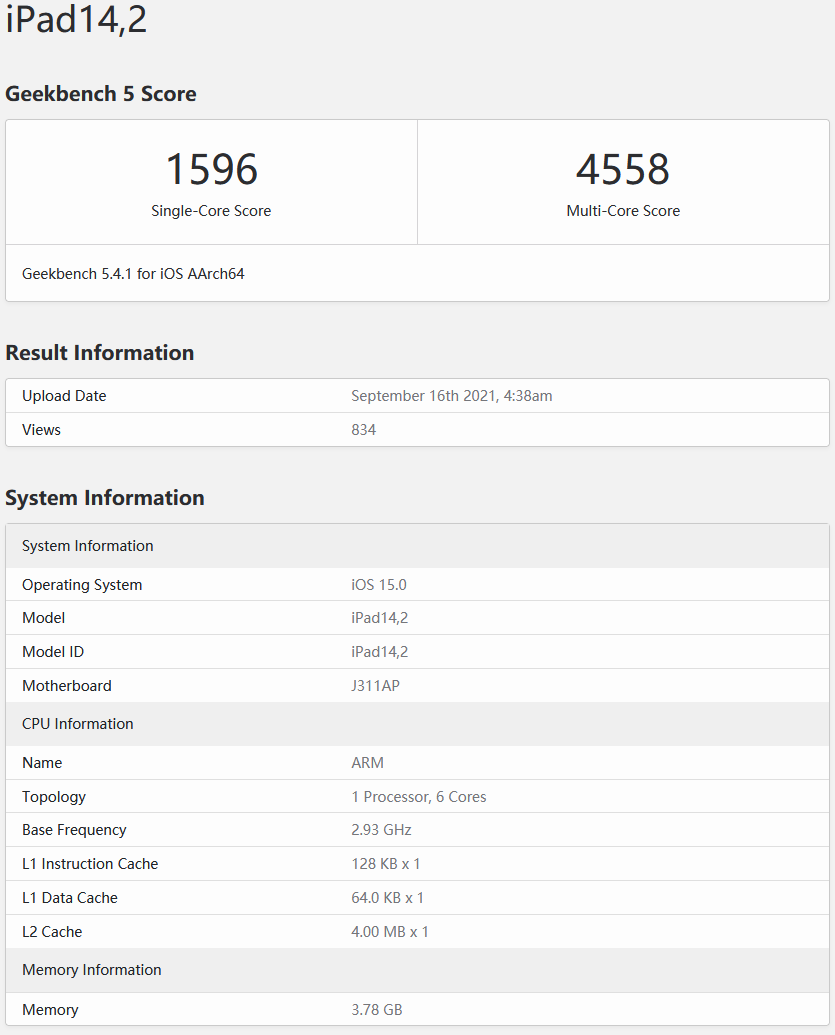Click the September 16th 2021 upload date value
The height and width of the screenshot is (1035, 835).
pyautogui.click(x=451, y=396)
